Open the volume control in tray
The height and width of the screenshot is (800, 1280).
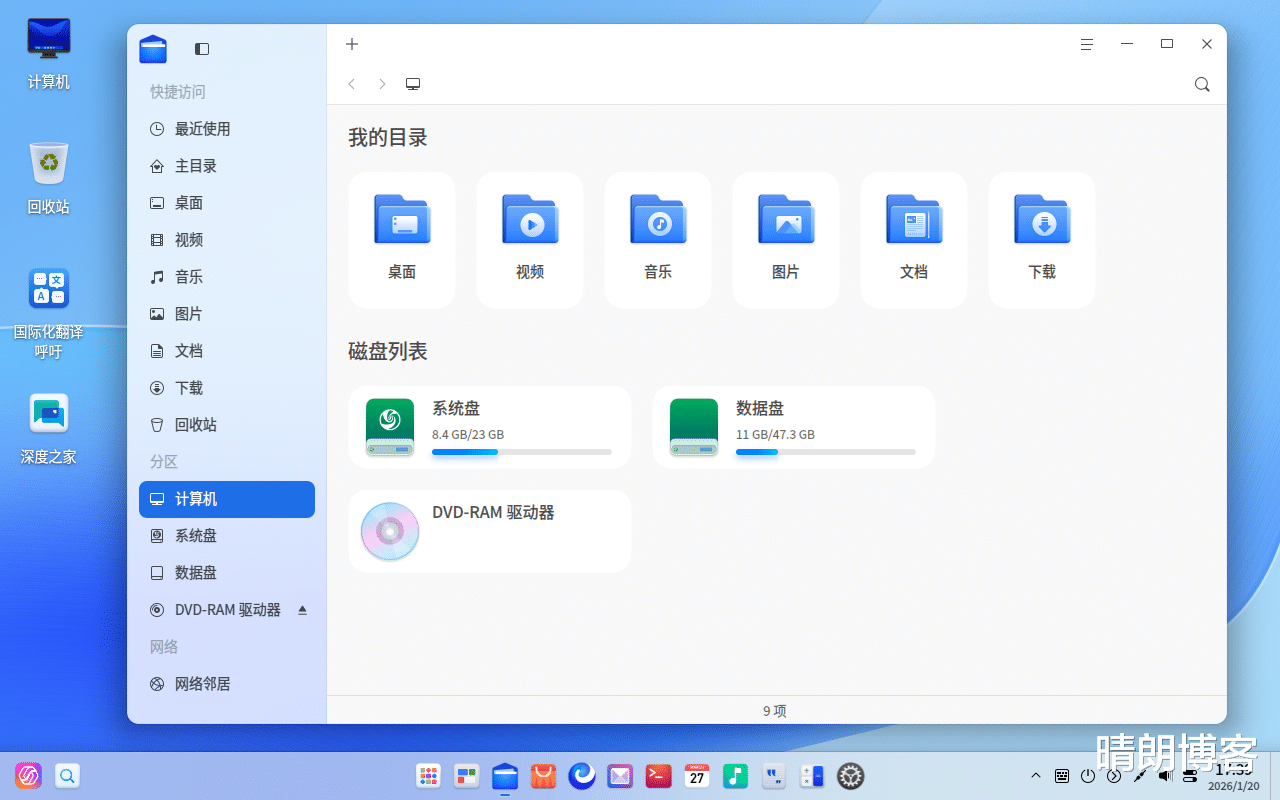(1165, 776)
